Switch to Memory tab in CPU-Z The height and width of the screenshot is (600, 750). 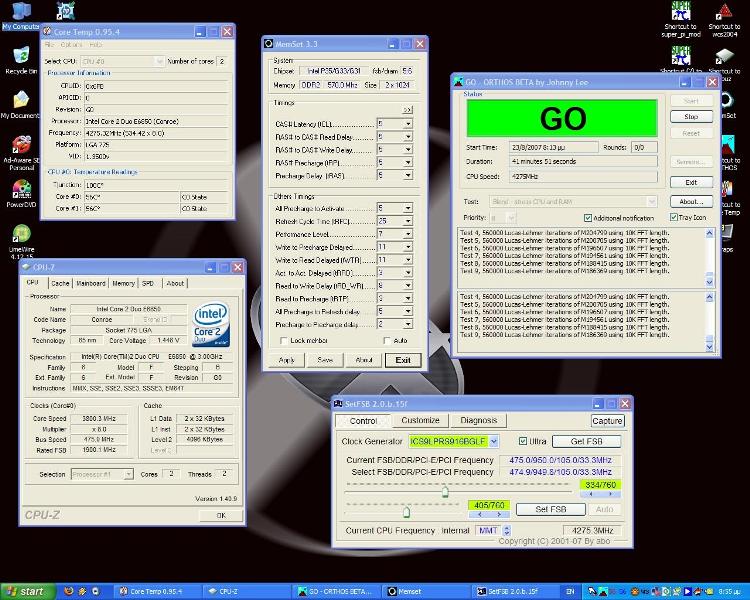click(123, 283)
